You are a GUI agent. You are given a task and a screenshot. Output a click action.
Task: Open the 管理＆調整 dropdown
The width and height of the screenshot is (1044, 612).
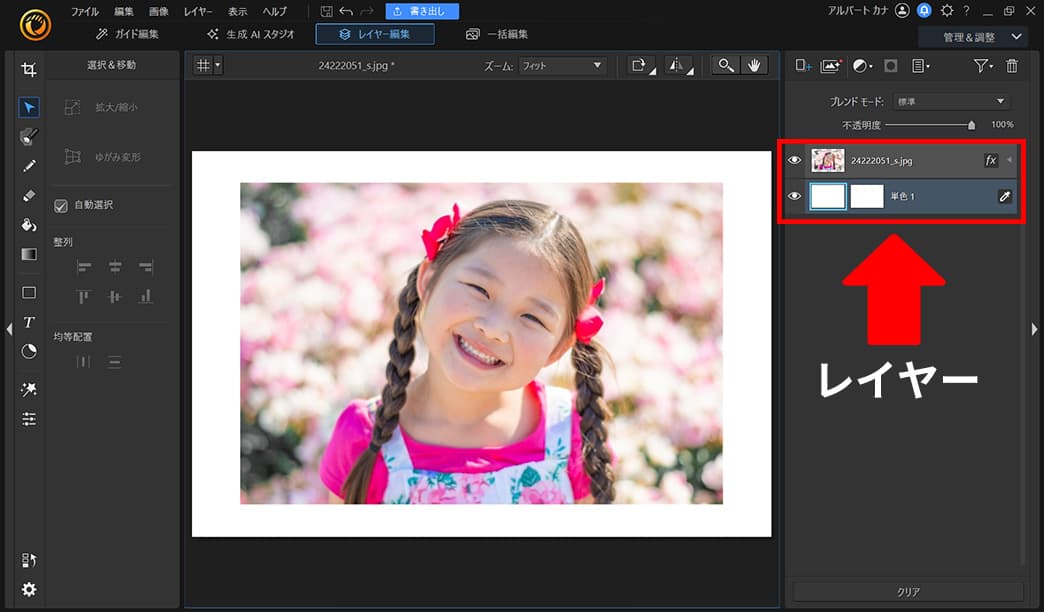pos(973,37)
